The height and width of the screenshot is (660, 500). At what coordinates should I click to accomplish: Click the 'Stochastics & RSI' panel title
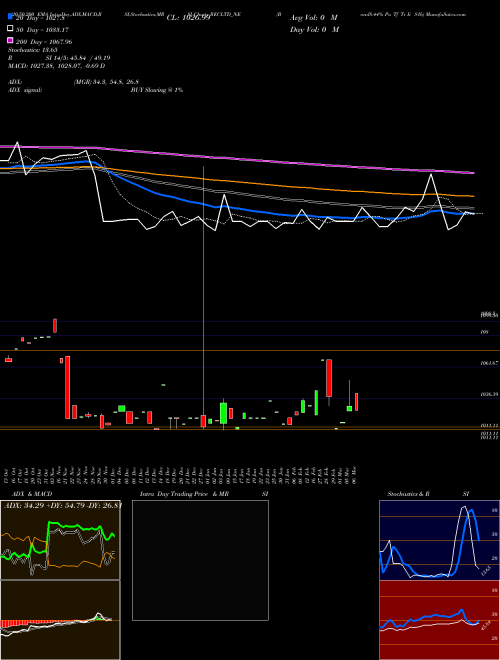pyautogui.click(x=428, y=494)
